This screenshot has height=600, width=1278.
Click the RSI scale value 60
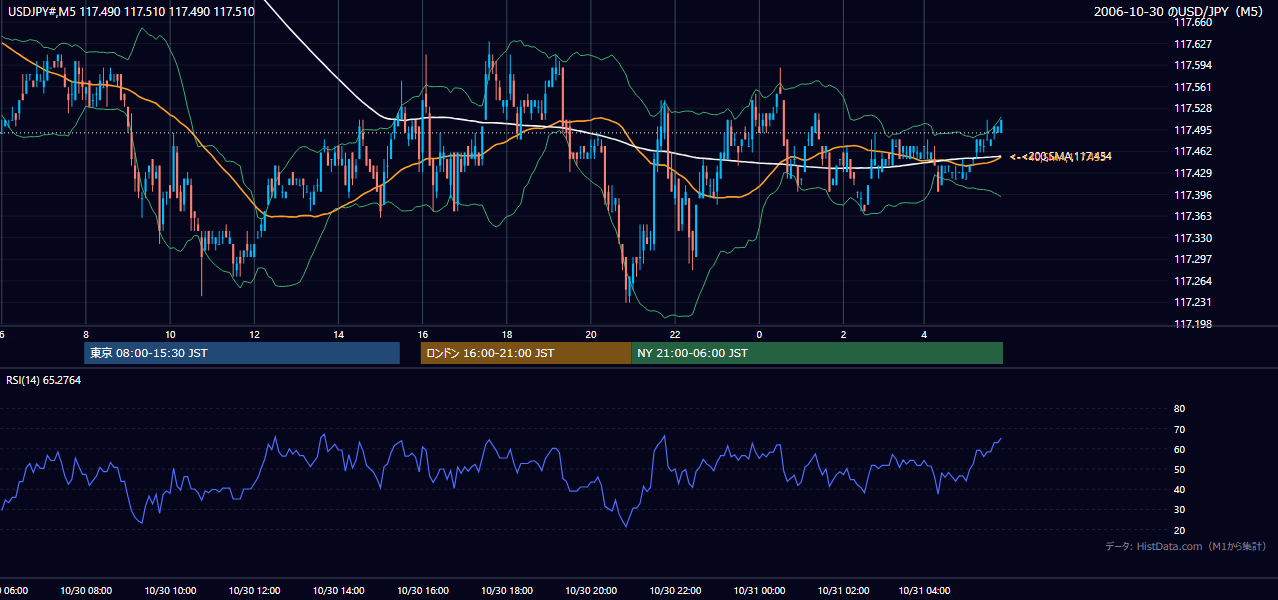click(1179, 449)
